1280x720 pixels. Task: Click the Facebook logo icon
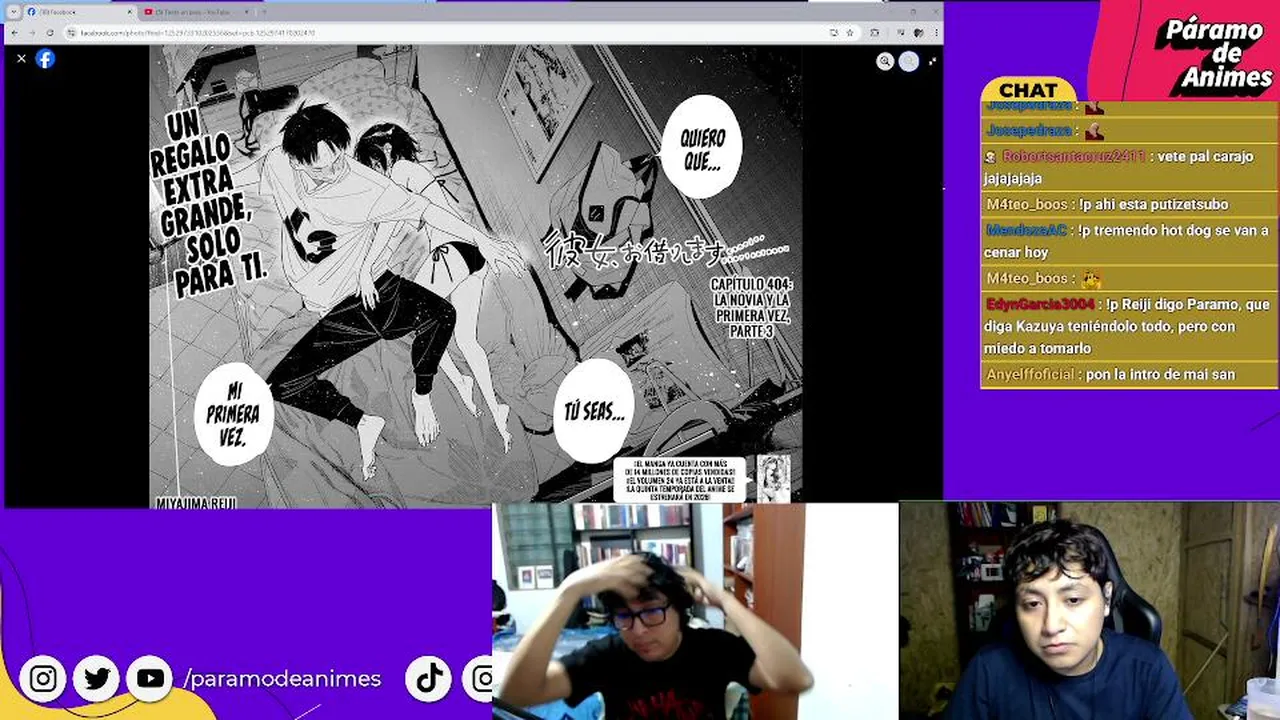45,59
